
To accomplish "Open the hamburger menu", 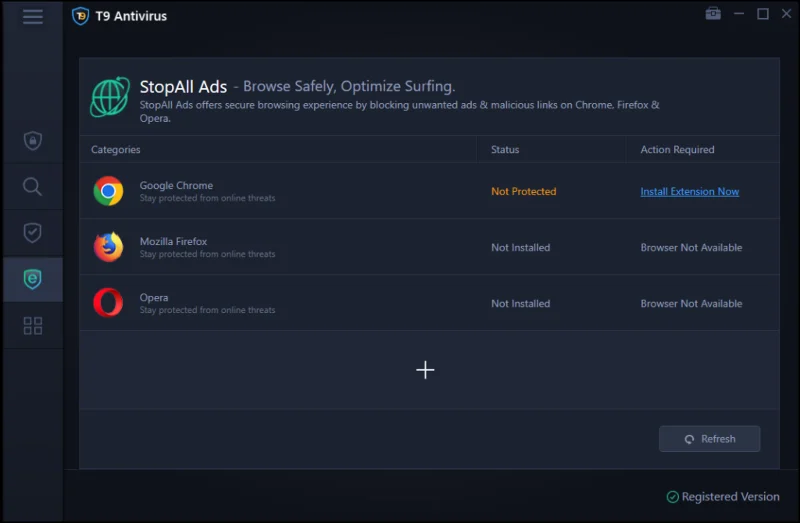I will [32, 16].
